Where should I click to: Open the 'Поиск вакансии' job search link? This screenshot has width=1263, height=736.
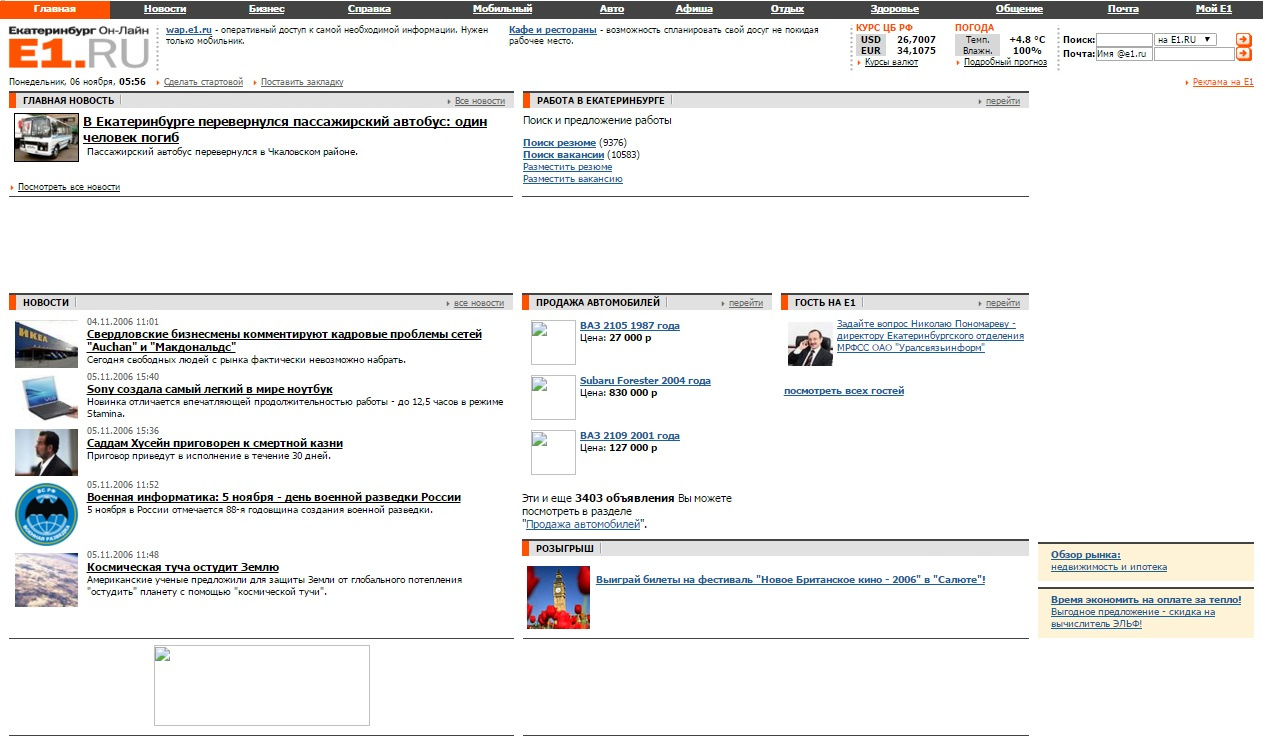(x=563, y=155)
